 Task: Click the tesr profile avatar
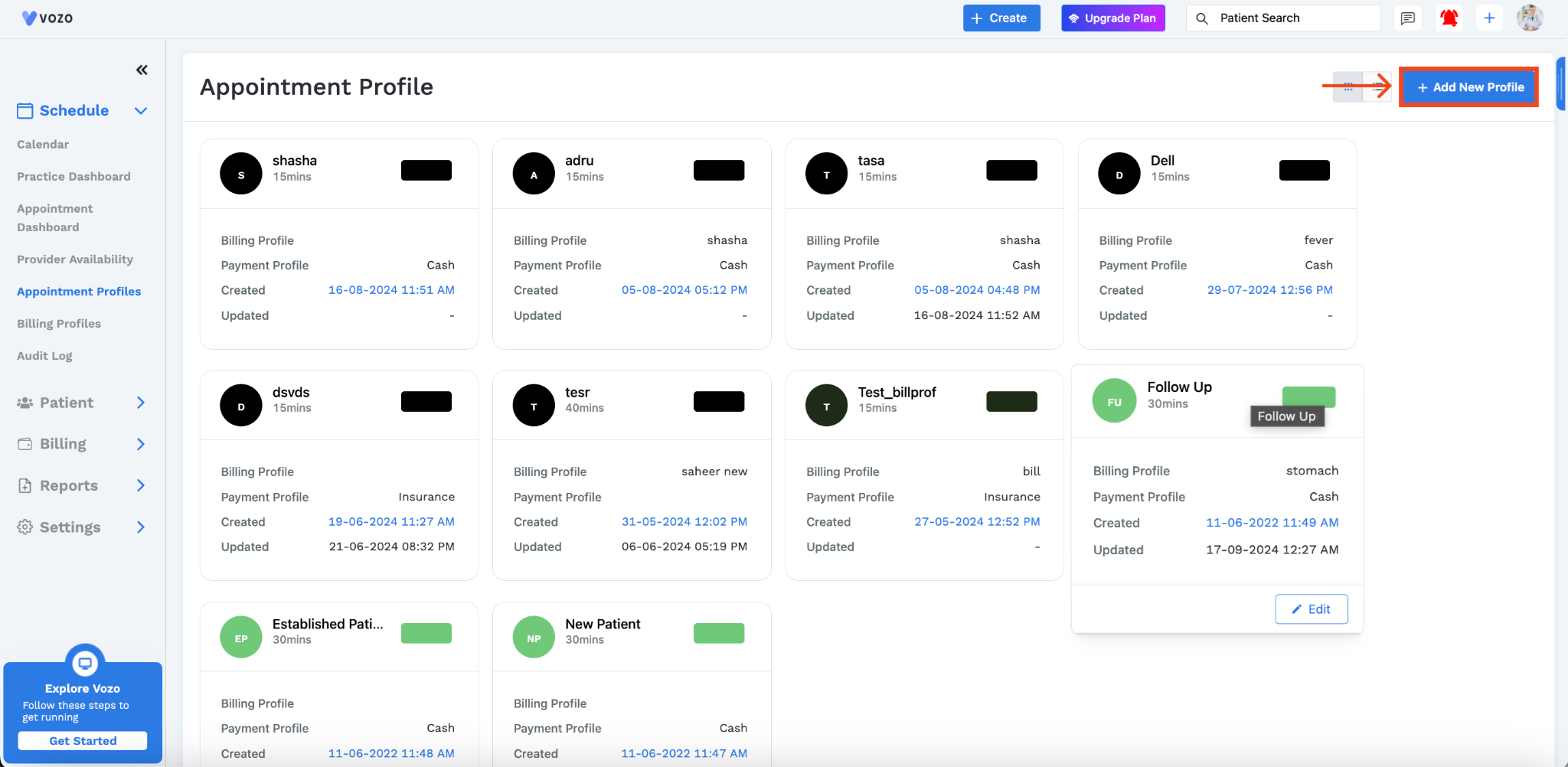[534, 405]
